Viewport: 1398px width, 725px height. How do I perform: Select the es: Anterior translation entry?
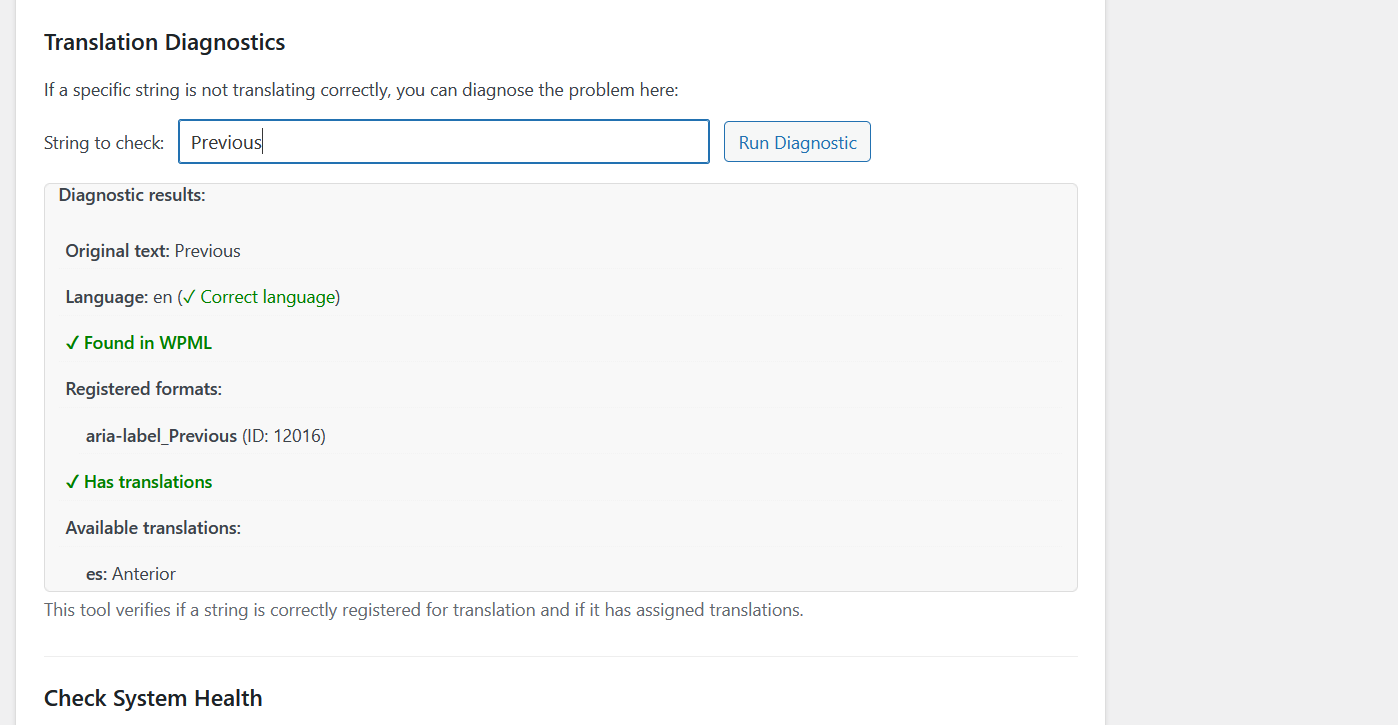pyautogui.click(x=131, y=574)
